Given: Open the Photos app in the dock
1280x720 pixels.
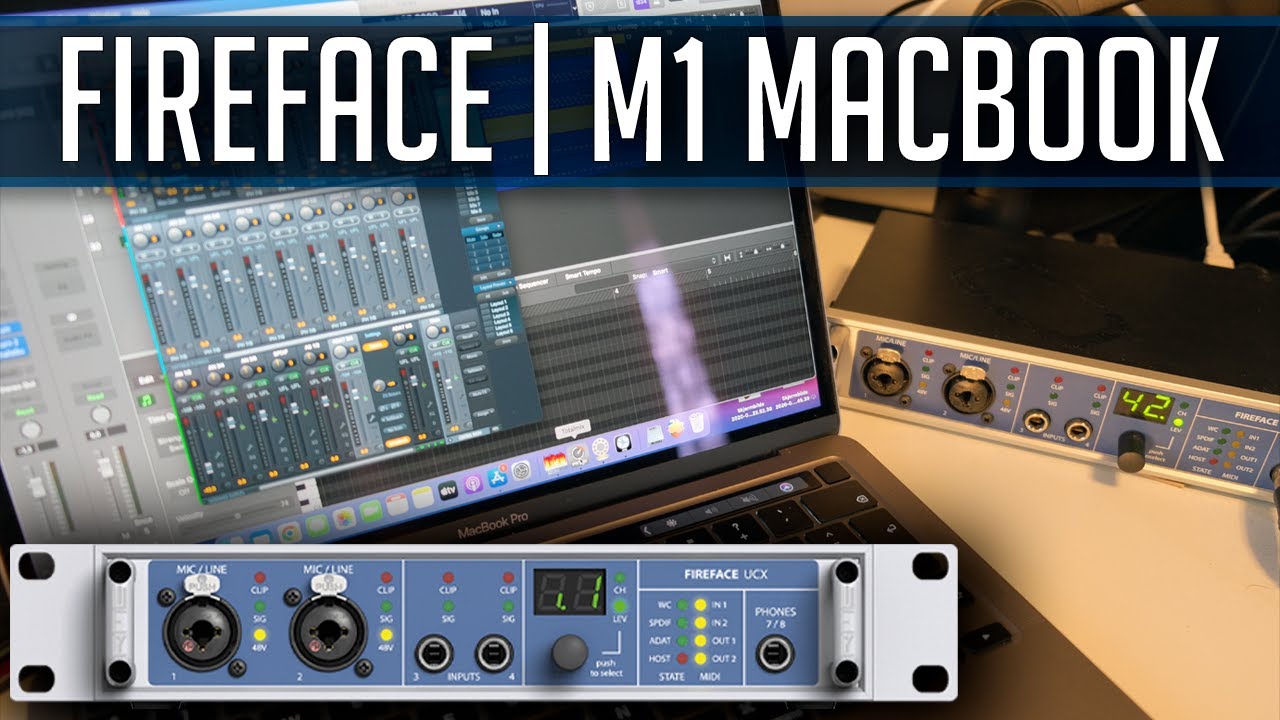Looking at the screenshot, I should tap(344, 518).
